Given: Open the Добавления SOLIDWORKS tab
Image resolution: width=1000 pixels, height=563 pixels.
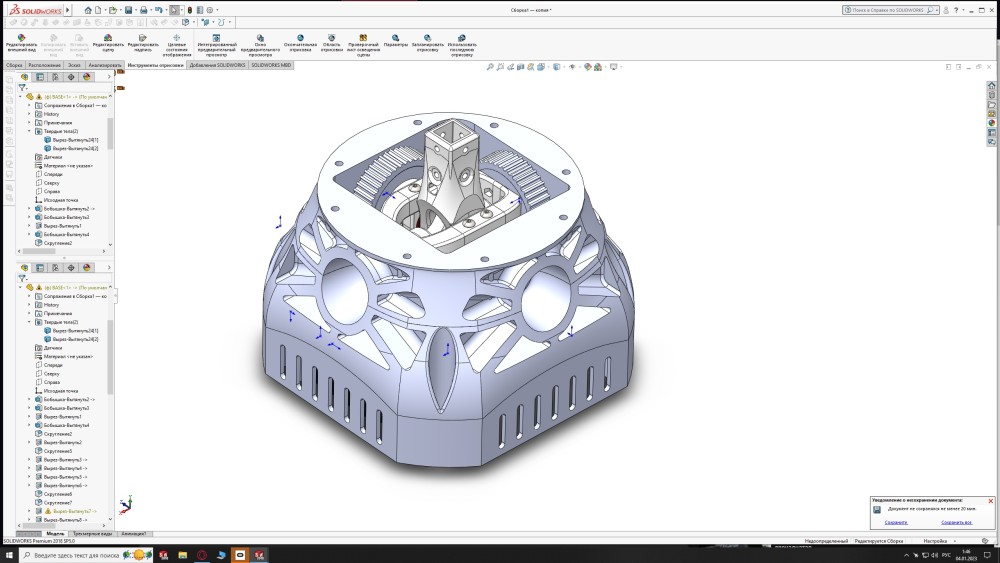Looking at the screenshot, I should click(x=217, y=64).
